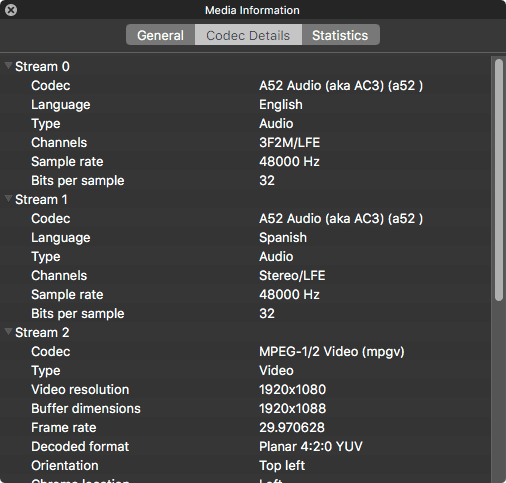Click Stream 0 bits per sample value 32
Image resolution: width=506 pixels, height=483 pixels.
[x=267, y=181]
